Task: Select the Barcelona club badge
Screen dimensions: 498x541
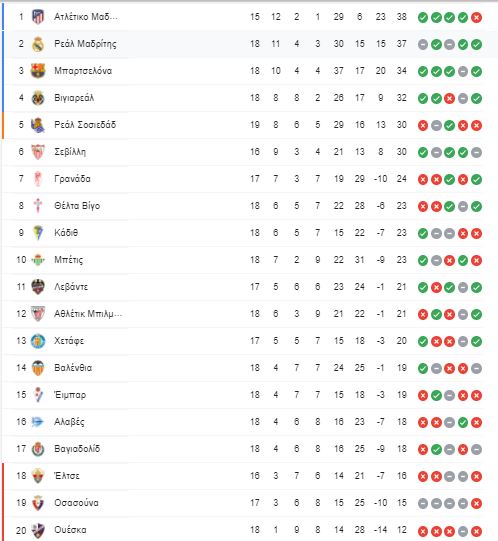Action: coord(38,71)
